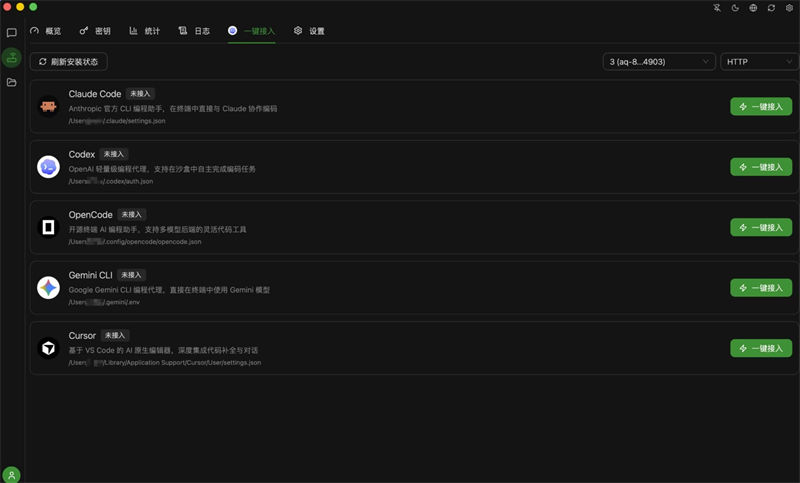Go to the 统计 tab
Image resolution: width=800 pixels, height=483 pixels.
coord(144,31)
